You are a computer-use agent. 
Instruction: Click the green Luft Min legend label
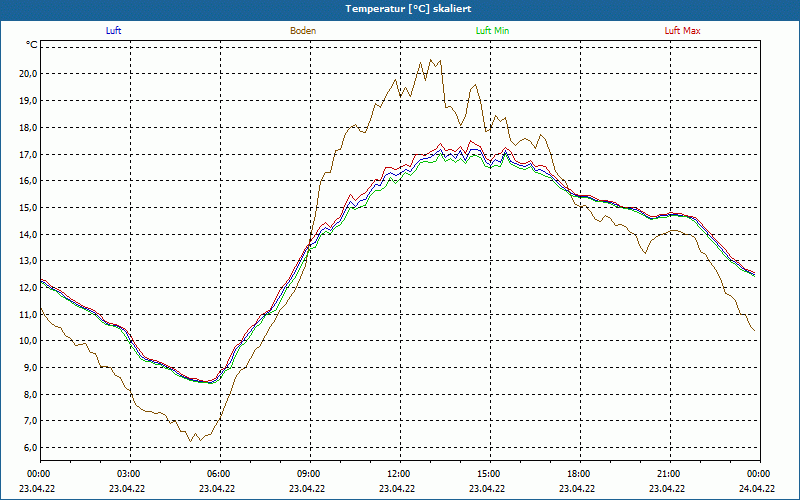pos(492,31)
